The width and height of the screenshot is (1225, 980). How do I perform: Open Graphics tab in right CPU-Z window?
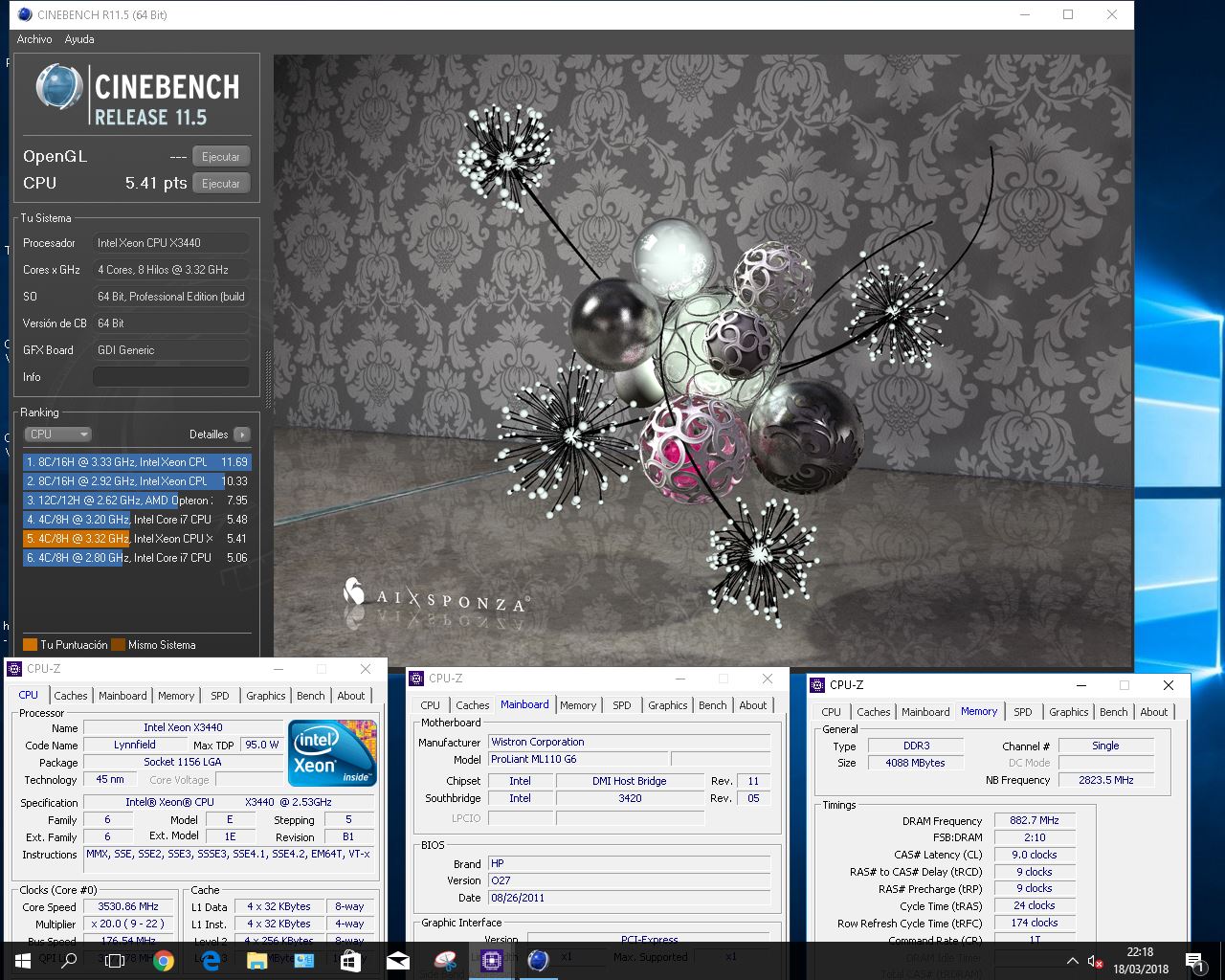(1069, 712)
